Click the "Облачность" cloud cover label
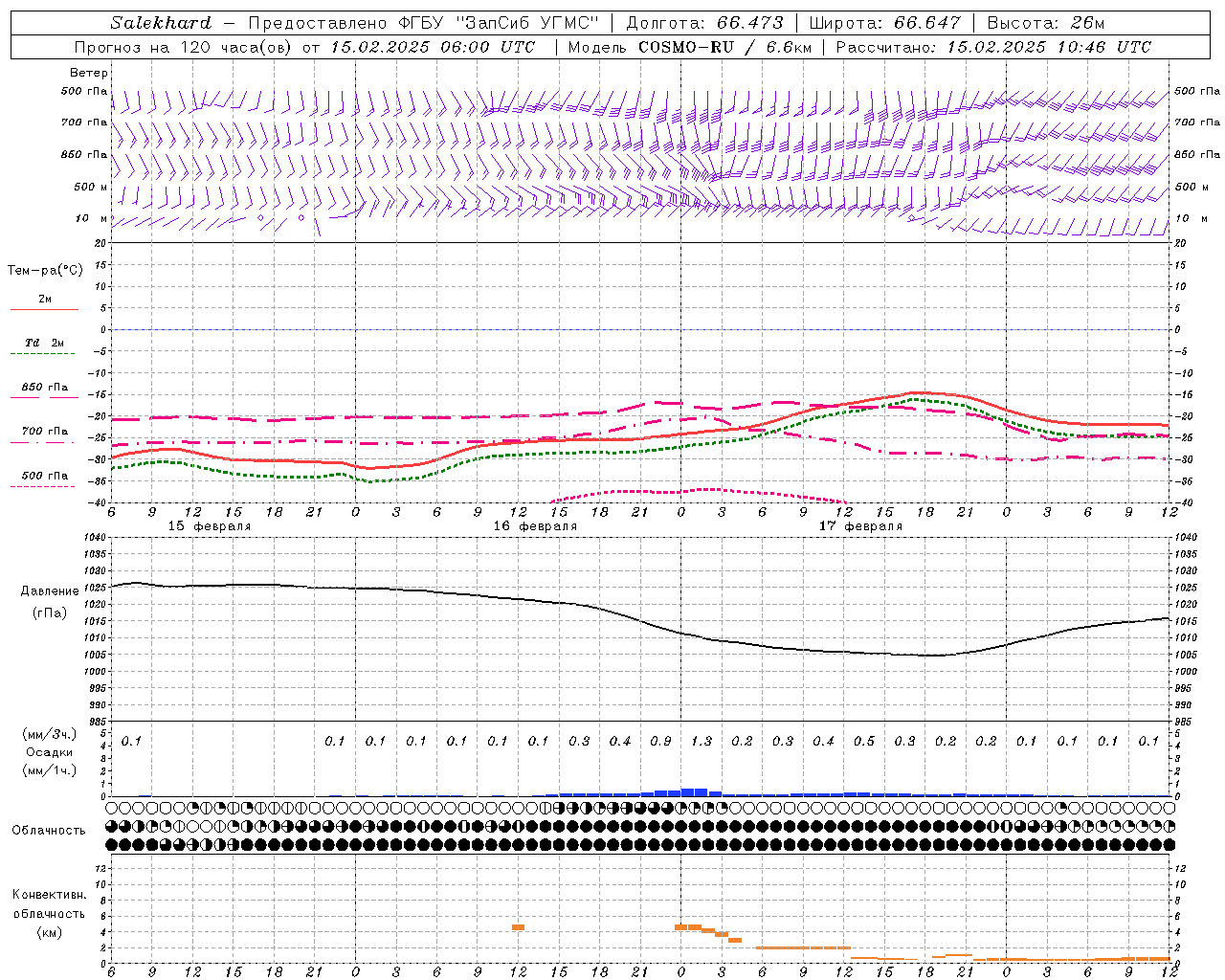 pos(49,831)
